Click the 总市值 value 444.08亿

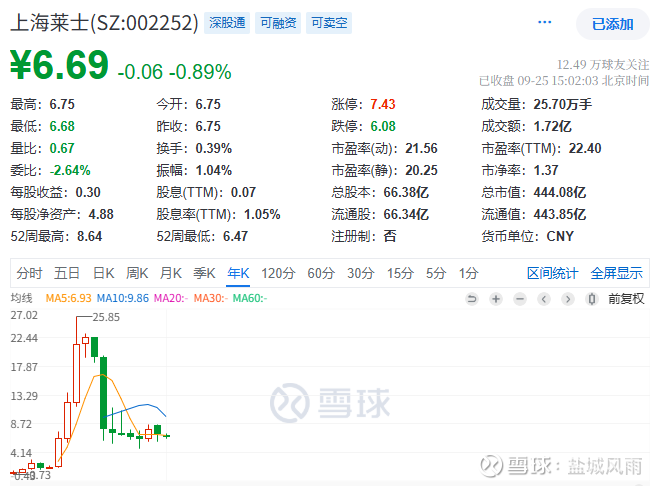(x=559, y=193)
